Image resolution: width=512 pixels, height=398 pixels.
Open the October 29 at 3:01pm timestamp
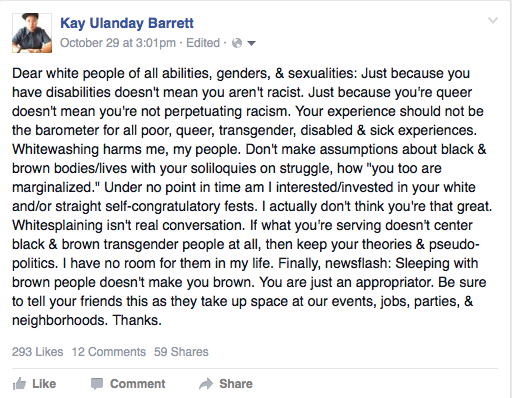coord(118,43)
